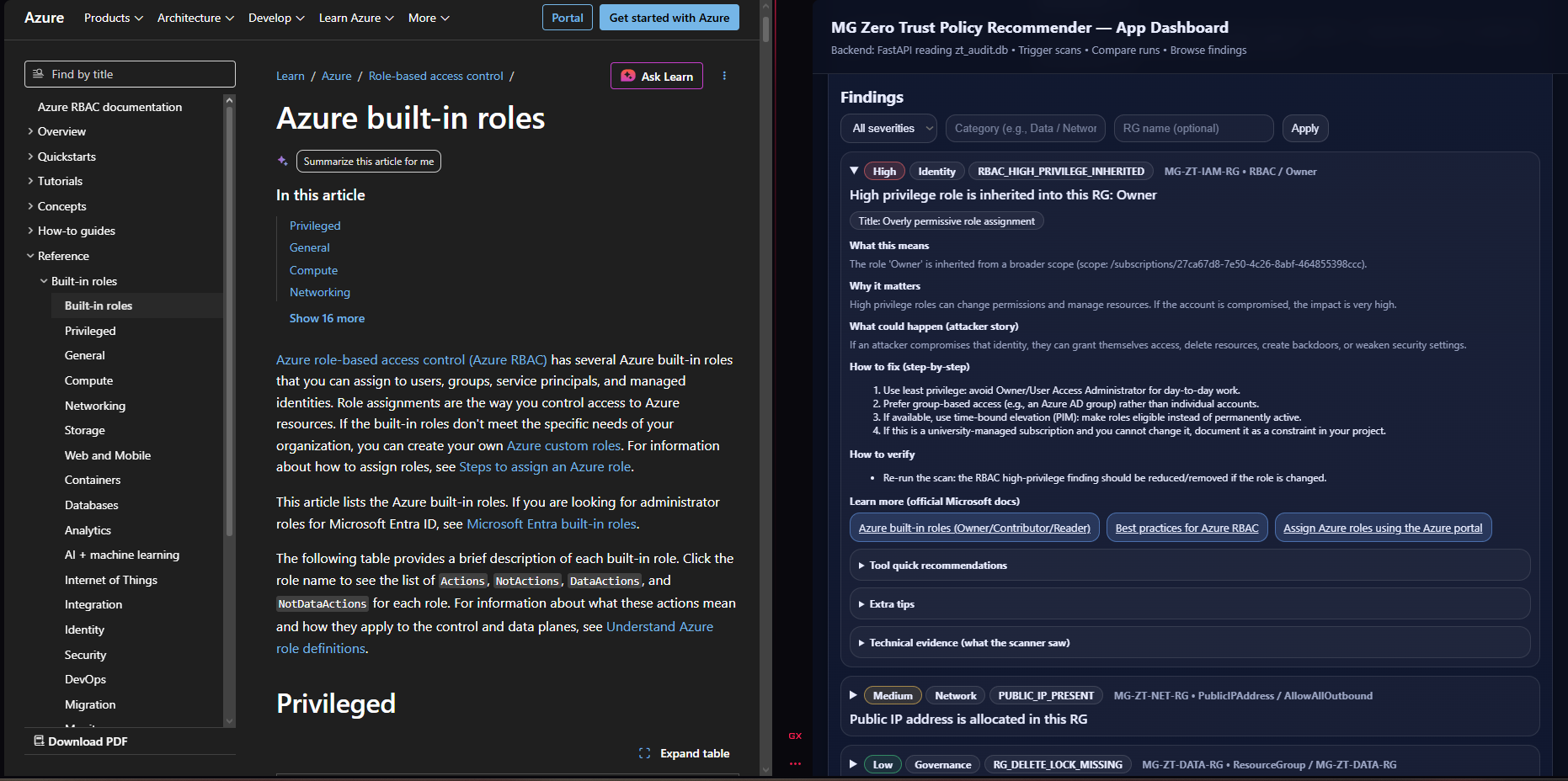This screenshot has height=781, width=1568.
Task: Click the Apply filter button
Action: pyautogui.click(x=1304, y=129)
